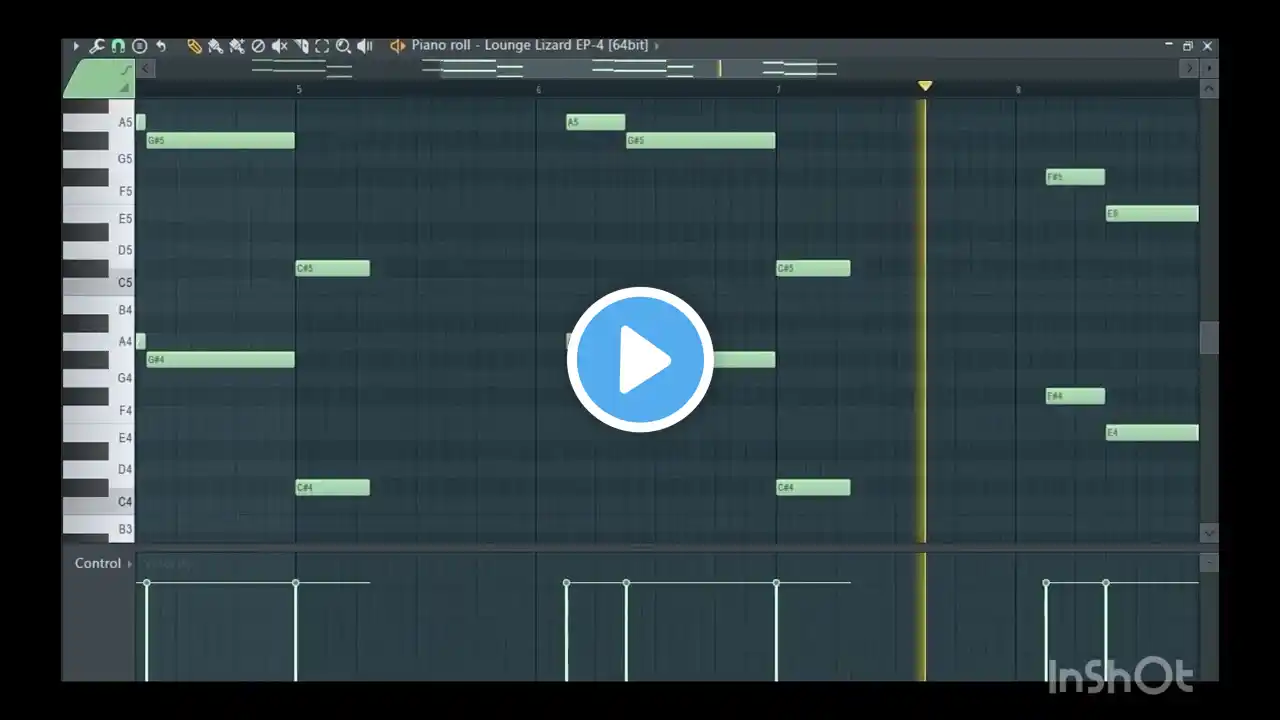Screen dimensions: 1280x720
Task: Select the Paint drum-sequencer brush tool
Action: [237, 46]
